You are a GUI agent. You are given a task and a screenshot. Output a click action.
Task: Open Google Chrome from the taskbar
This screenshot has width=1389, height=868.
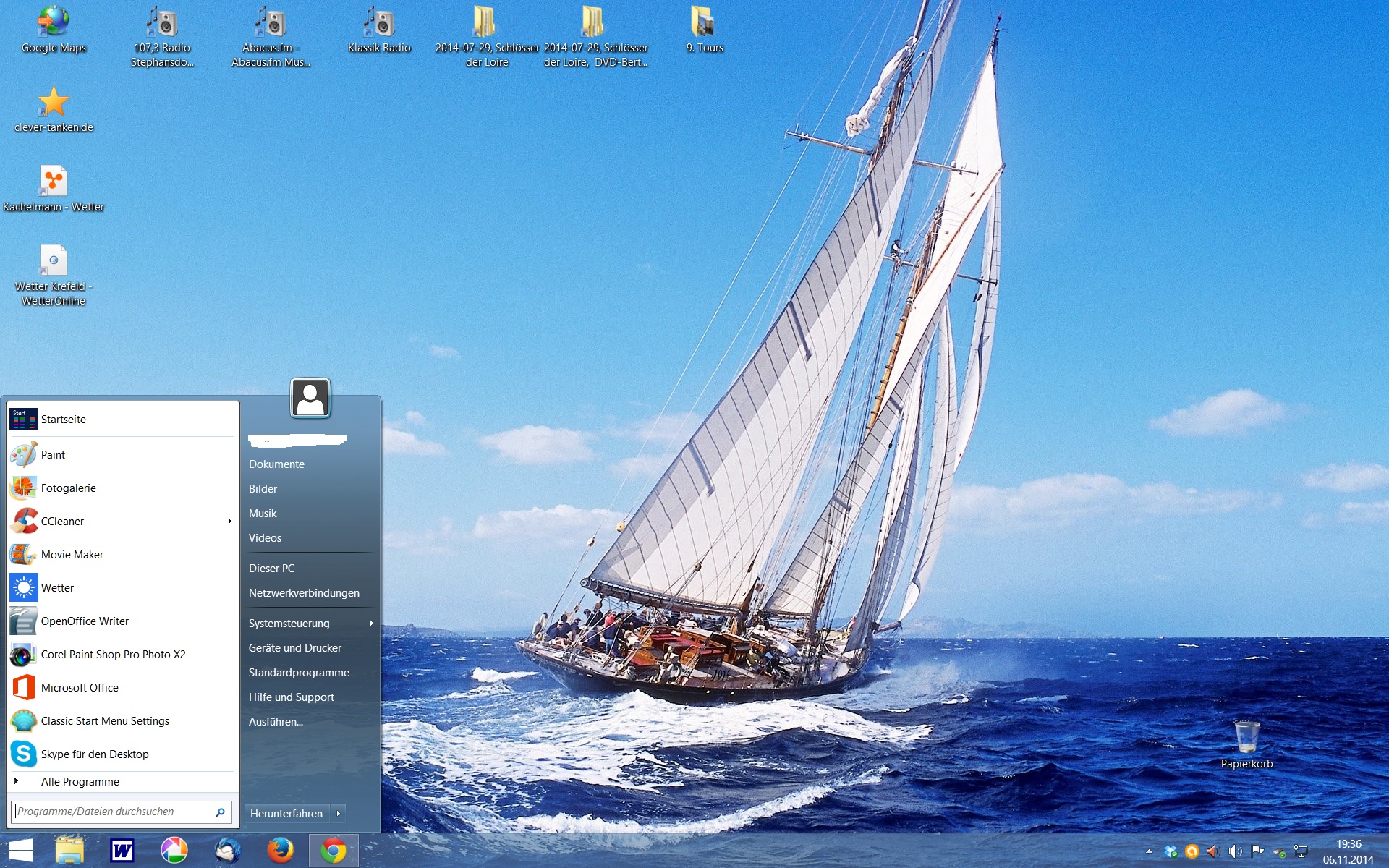tap(334, 851)
